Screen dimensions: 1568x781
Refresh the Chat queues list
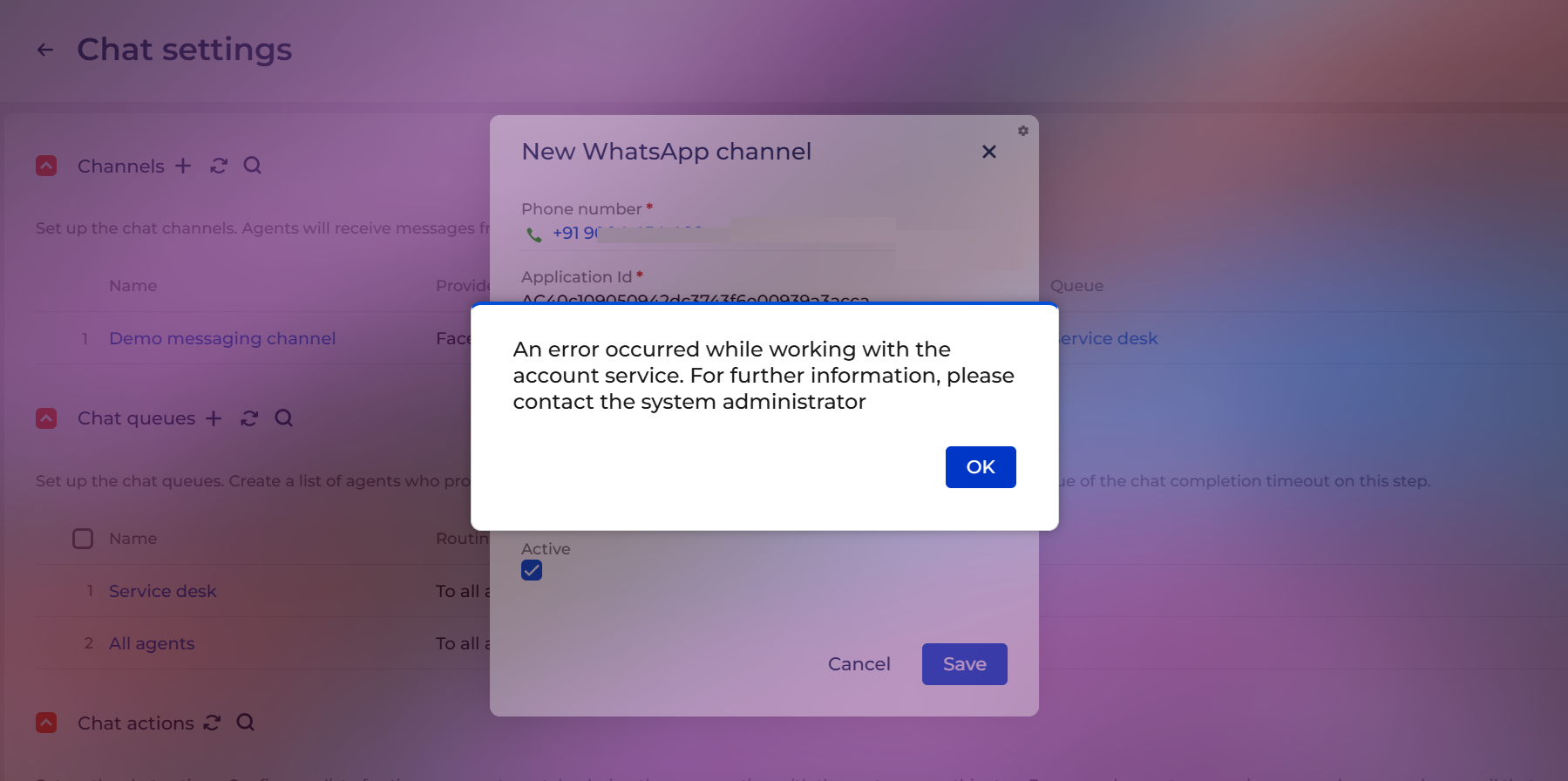(x=249, y=418)
